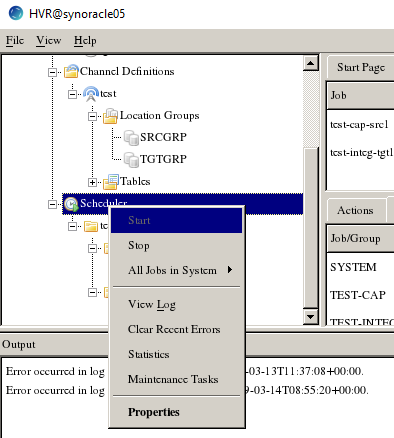Screen dimensions: 394x438
Task: Select the test-integ-tgt1 job row
Action: [x=361, y=153]
